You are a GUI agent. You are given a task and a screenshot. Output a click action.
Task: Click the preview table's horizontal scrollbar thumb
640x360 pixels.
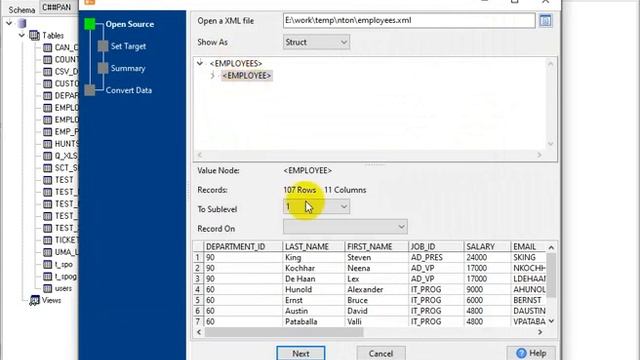point(284,332)
